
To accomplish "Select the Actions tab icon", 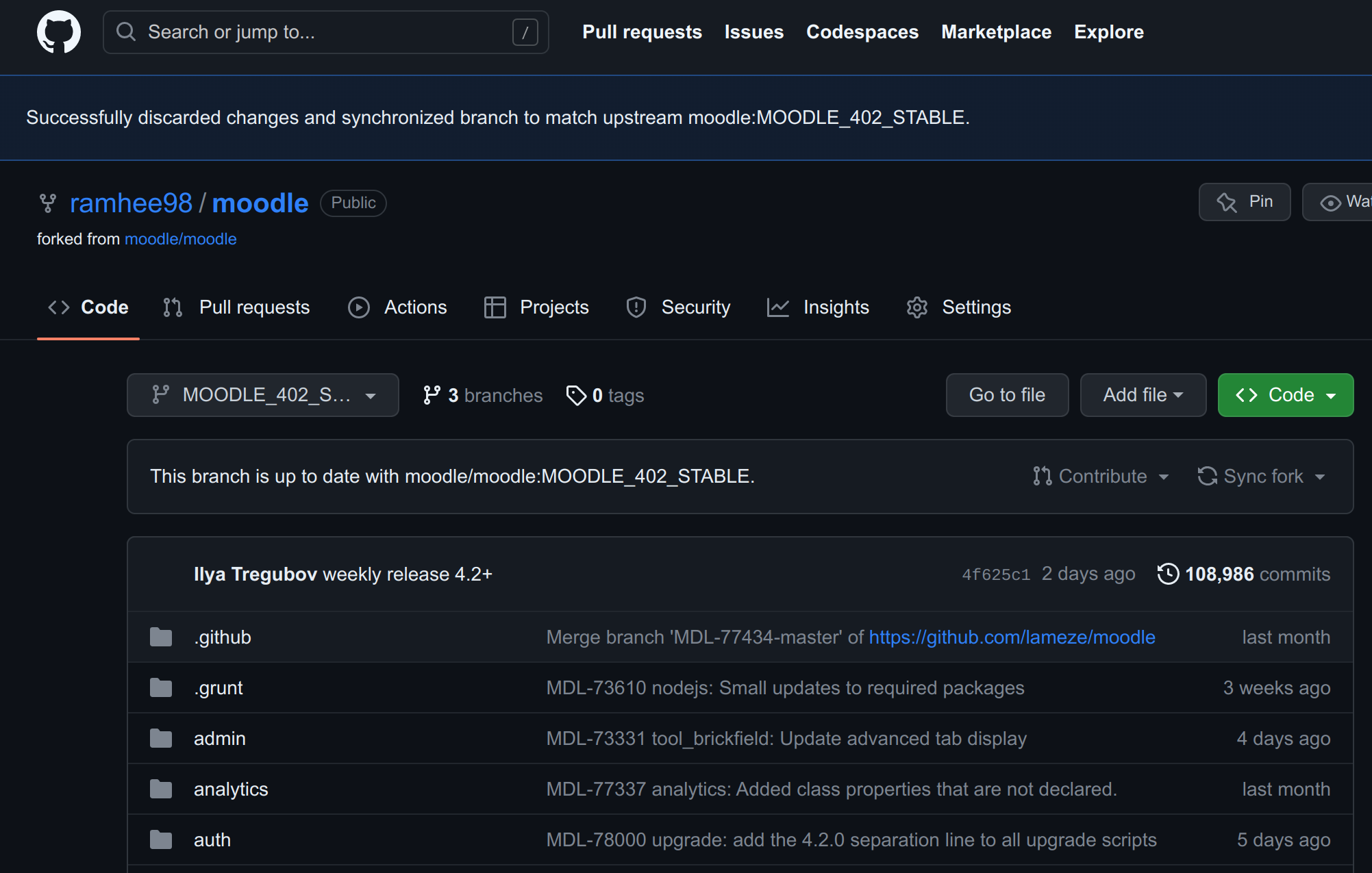I will tap(358, 307).
